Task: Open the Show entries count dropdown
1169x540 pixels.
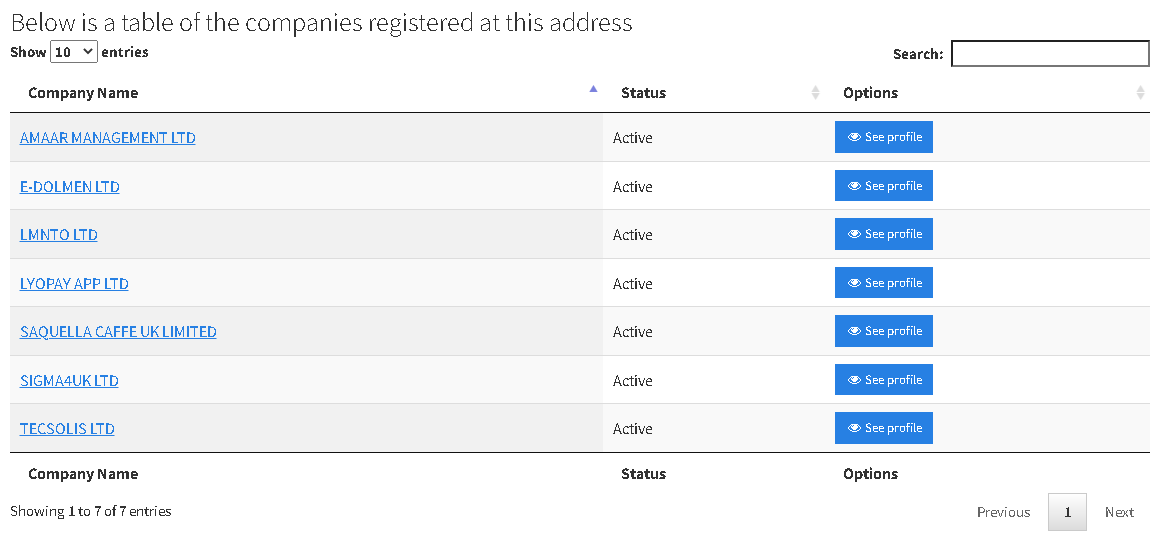Action: tap(74, 52)
